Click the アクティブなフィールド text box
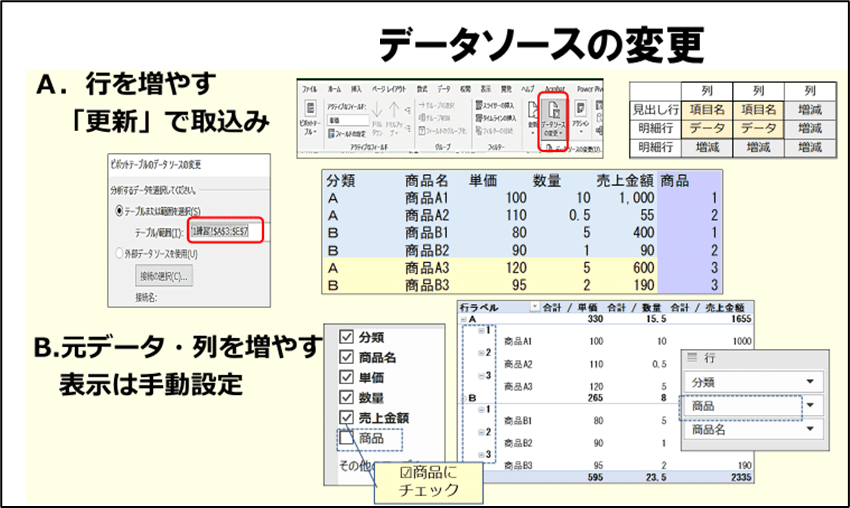Screen dimensions: 850x508 tap(348, 120)
